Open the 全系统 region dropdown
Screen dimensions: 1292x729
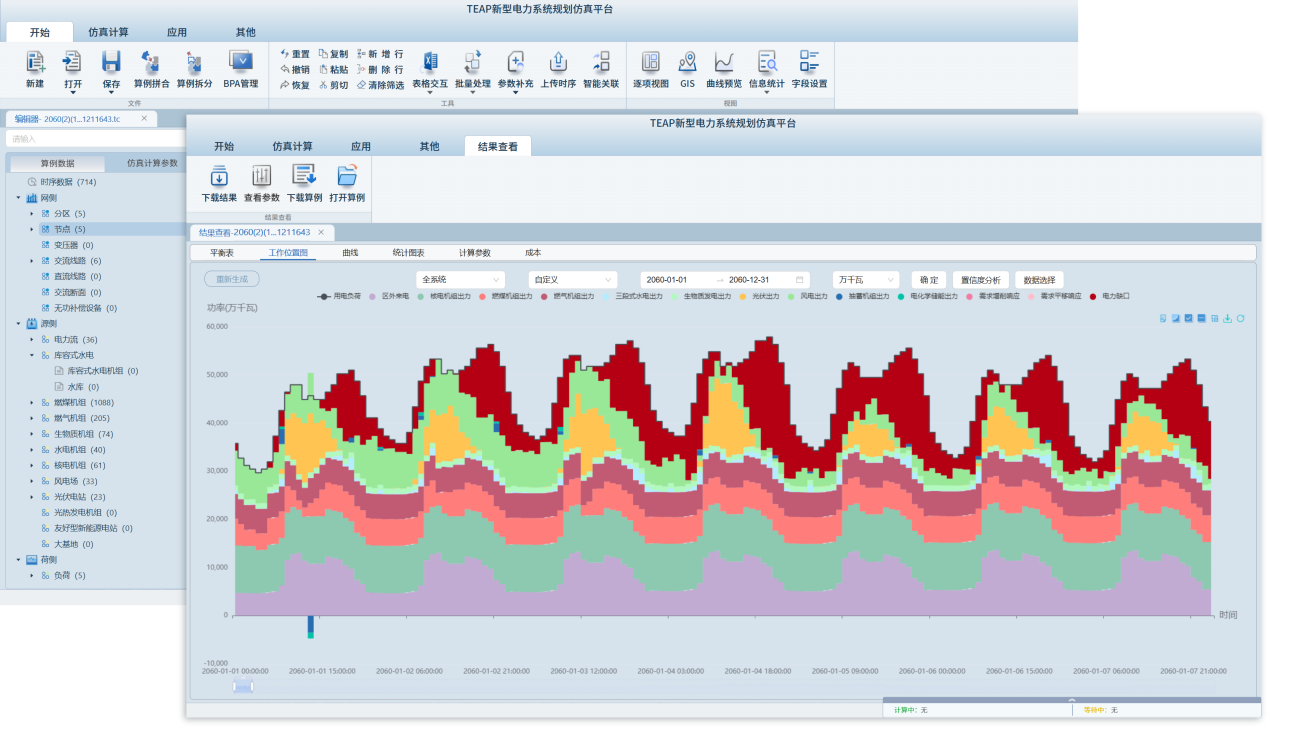pyautogui.click(x=460, y=280)
